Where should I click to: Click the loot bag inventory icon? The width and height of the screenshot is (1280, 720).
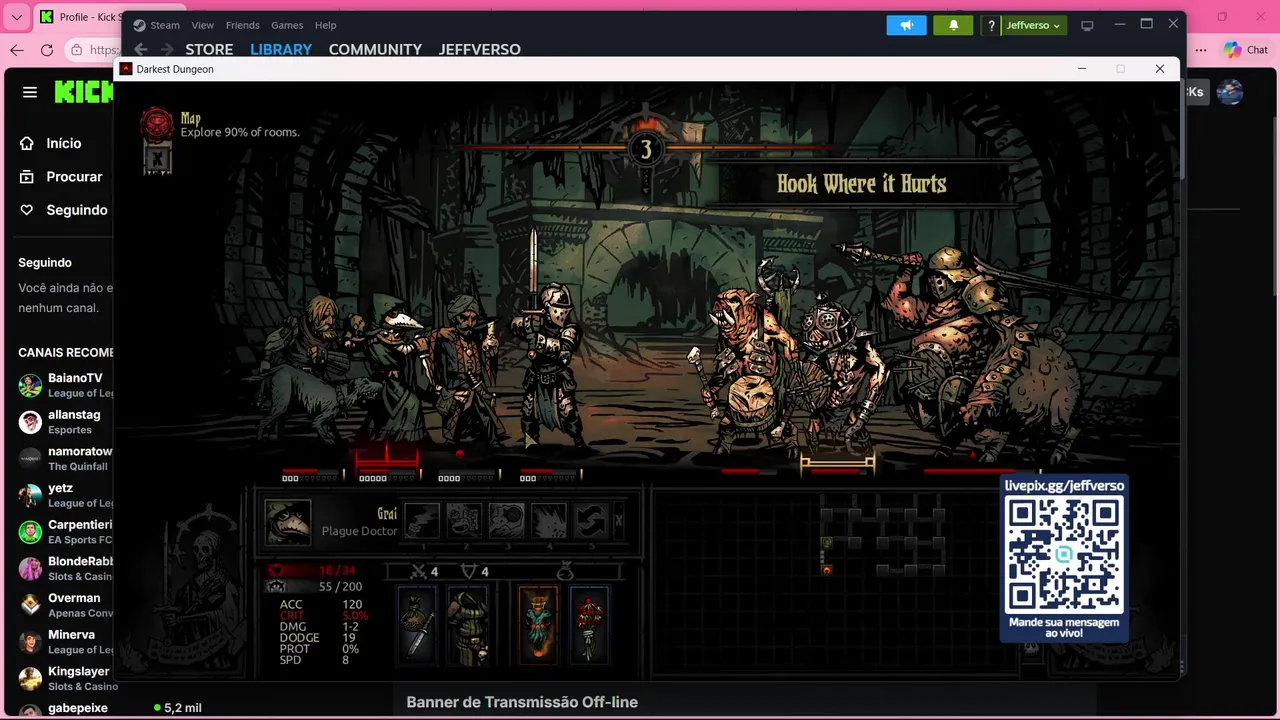pos(565,571)
